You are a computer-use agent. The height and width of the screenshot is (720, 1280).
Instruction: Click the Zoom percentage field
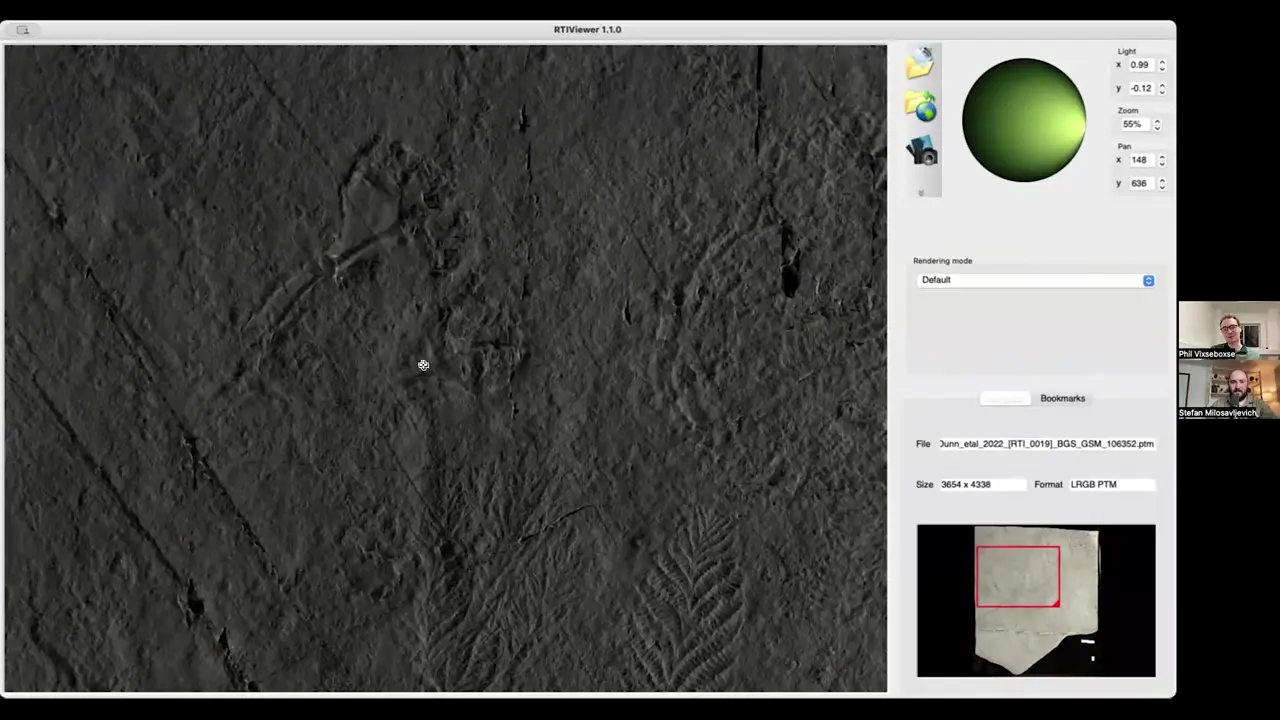coord(1134,124)
